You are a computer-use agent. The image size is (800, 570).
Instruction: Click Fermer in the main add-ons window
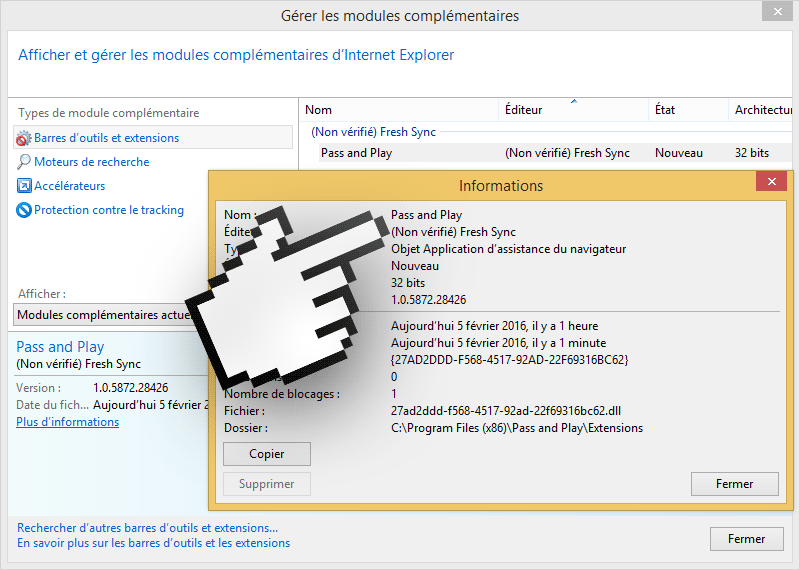point(746,539)
